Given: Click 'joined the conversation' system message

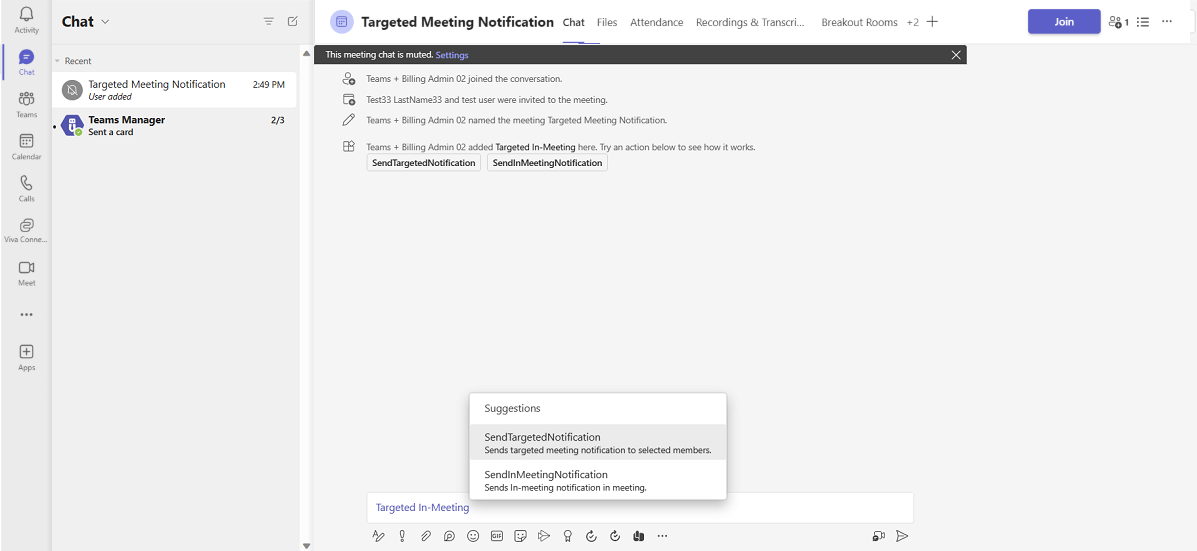Looking at the screenshot, I should click(464, 79).
